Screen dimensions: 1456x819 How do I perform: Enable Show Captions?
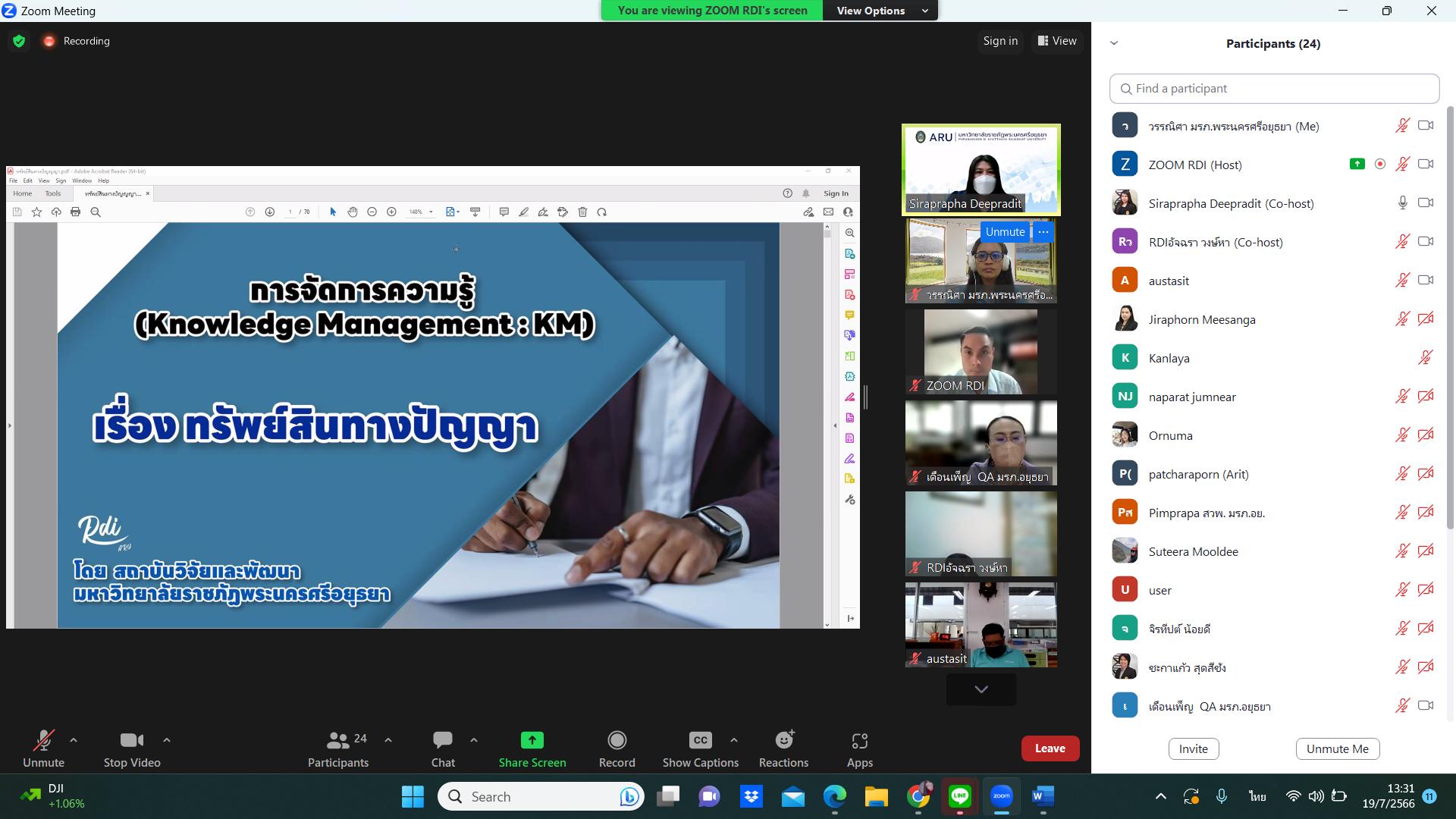[701, 748]
